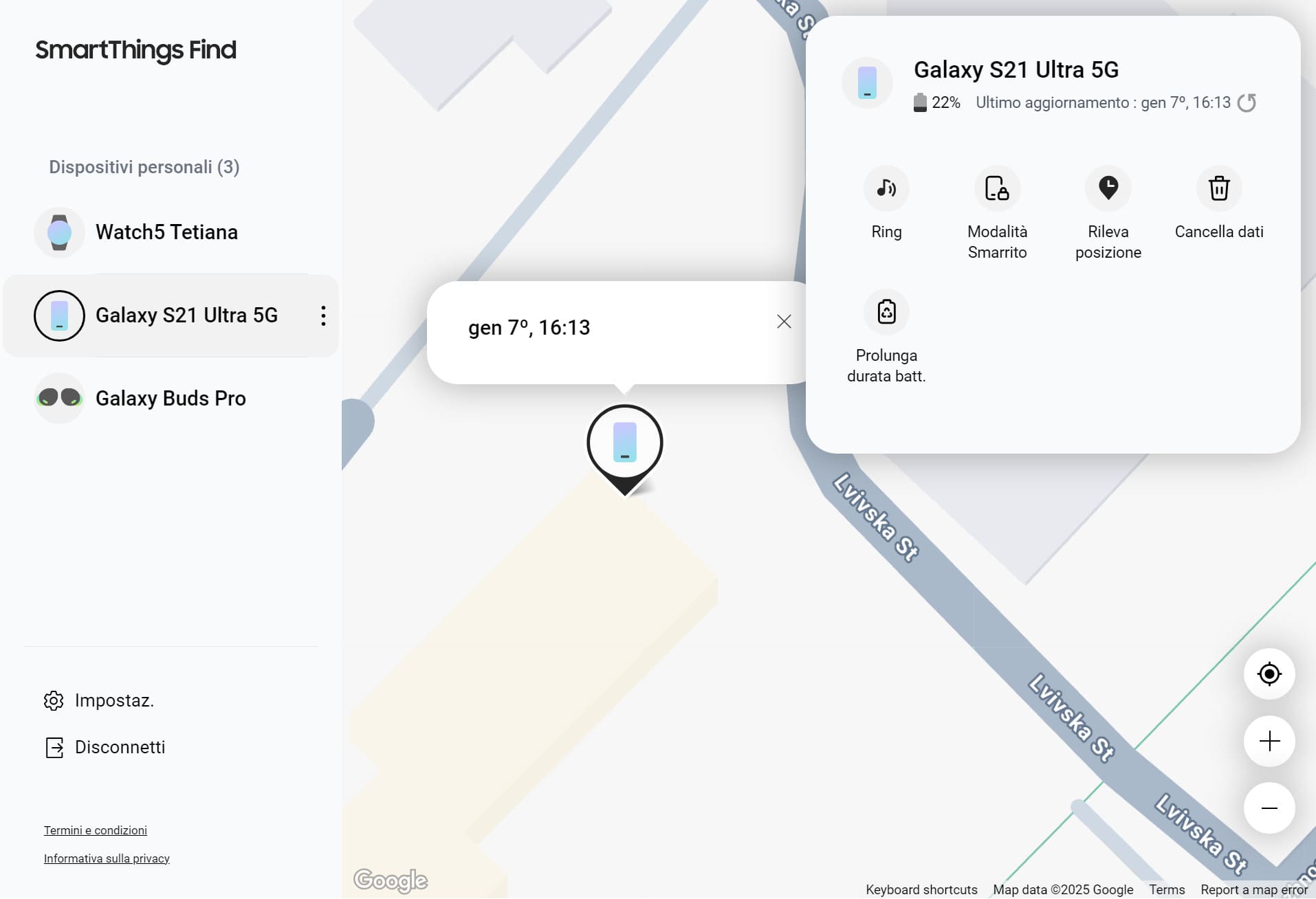The width and height of the screenshot is (1316, 899).
Task: Click the Dispositivi personali (3) heading
Action: click(144, 168)
